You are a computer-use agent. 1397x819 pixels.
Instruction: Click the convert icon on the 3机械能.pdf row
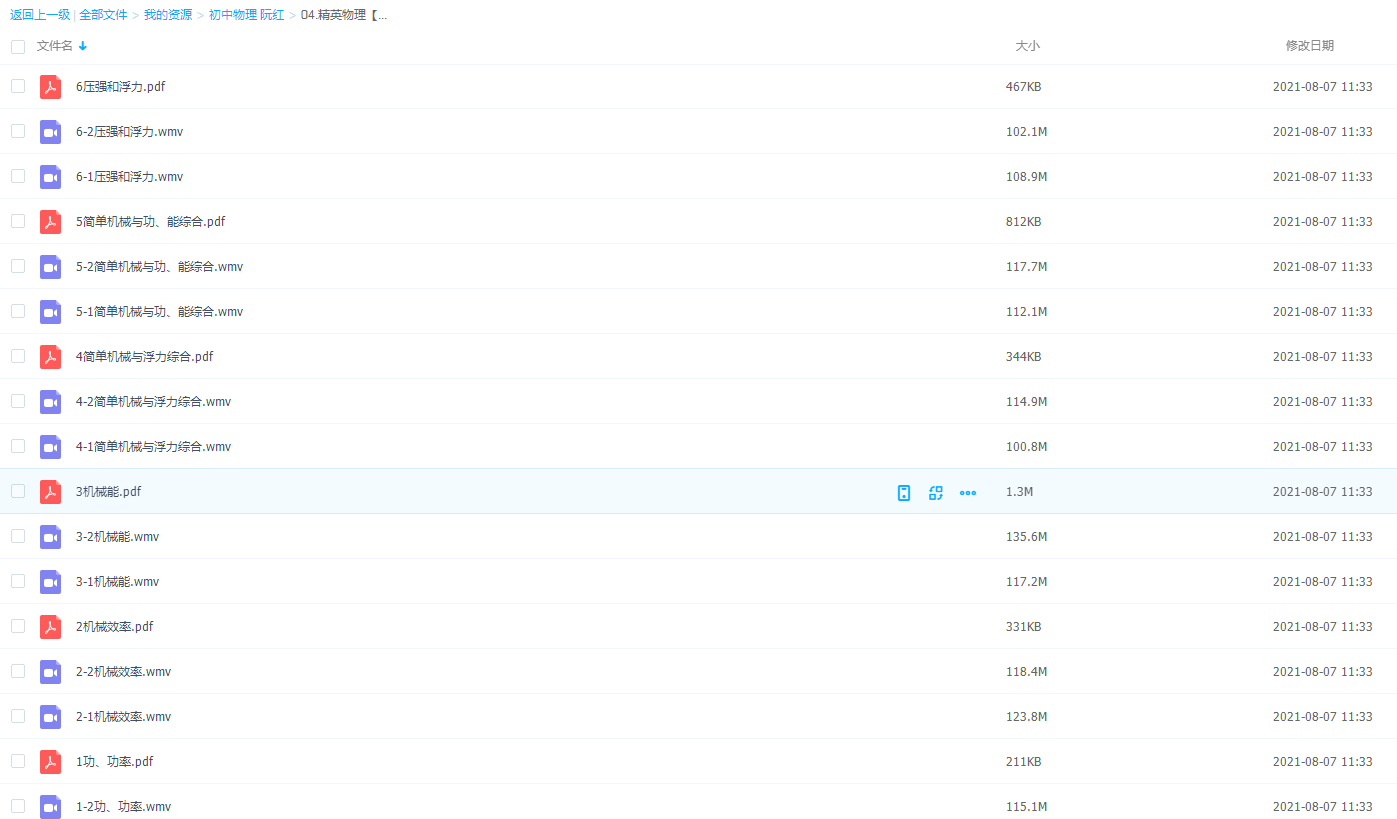coord(936,492)
